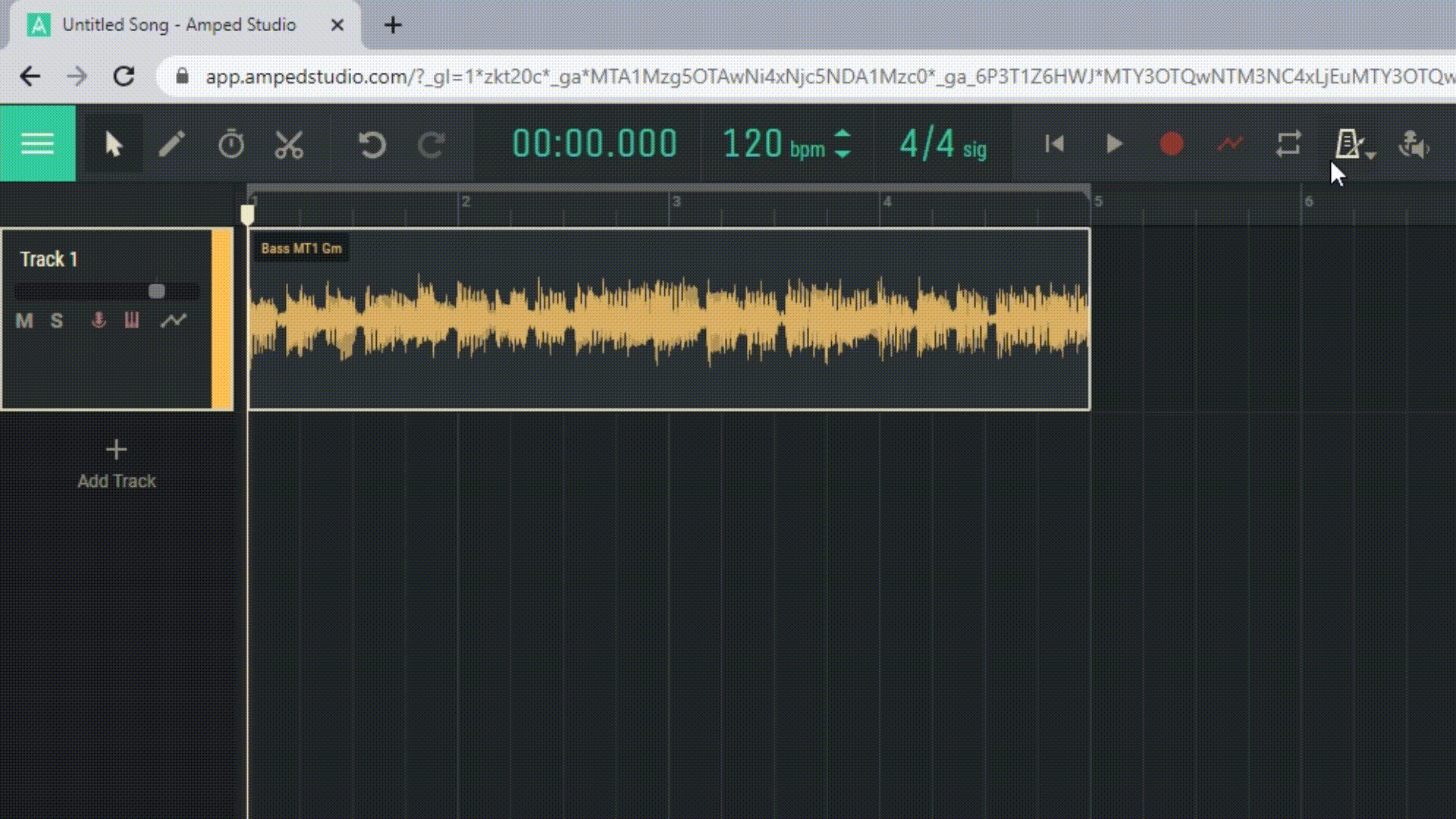
Task: Click the redo arrow icon
Action: pyautogui.click(x=431, y=144)
